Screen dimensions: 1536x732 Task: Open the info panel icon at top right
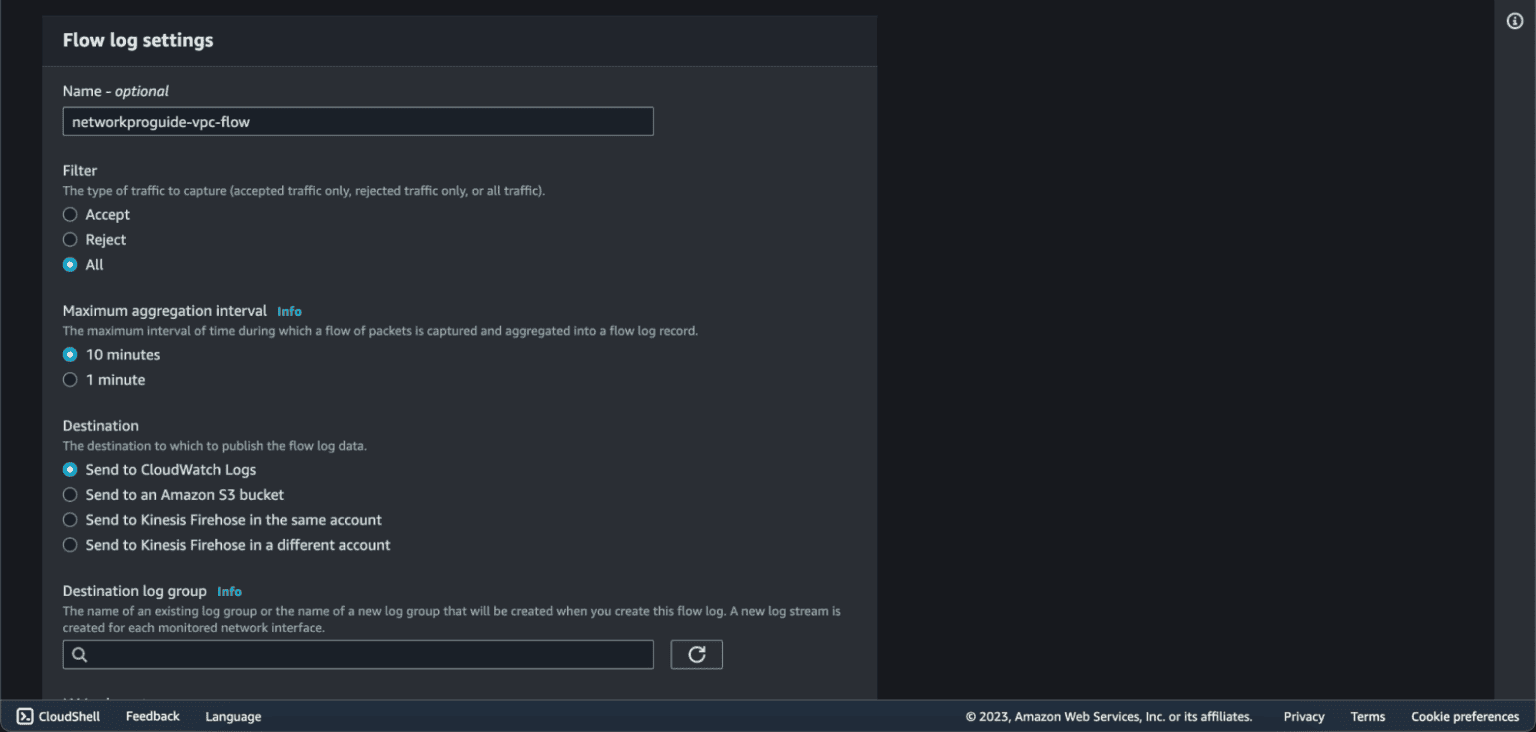click(1514, 21)
